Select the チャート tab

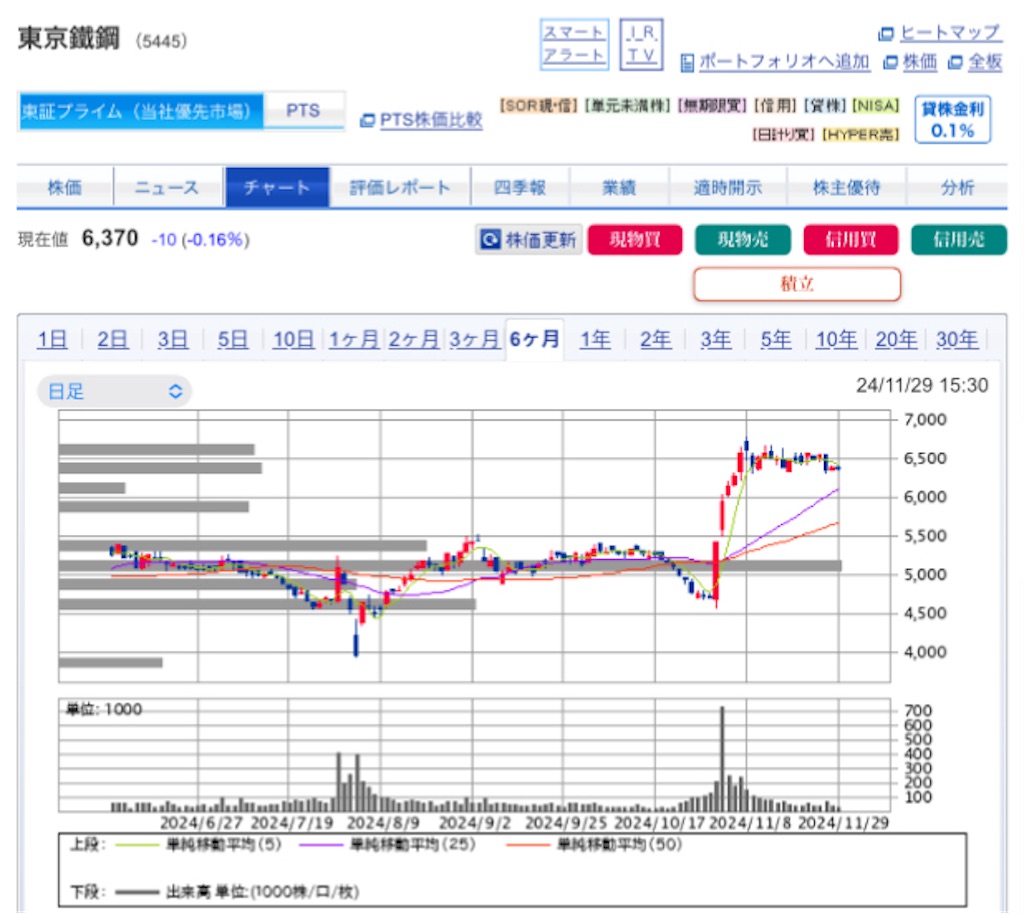(277, 187)
